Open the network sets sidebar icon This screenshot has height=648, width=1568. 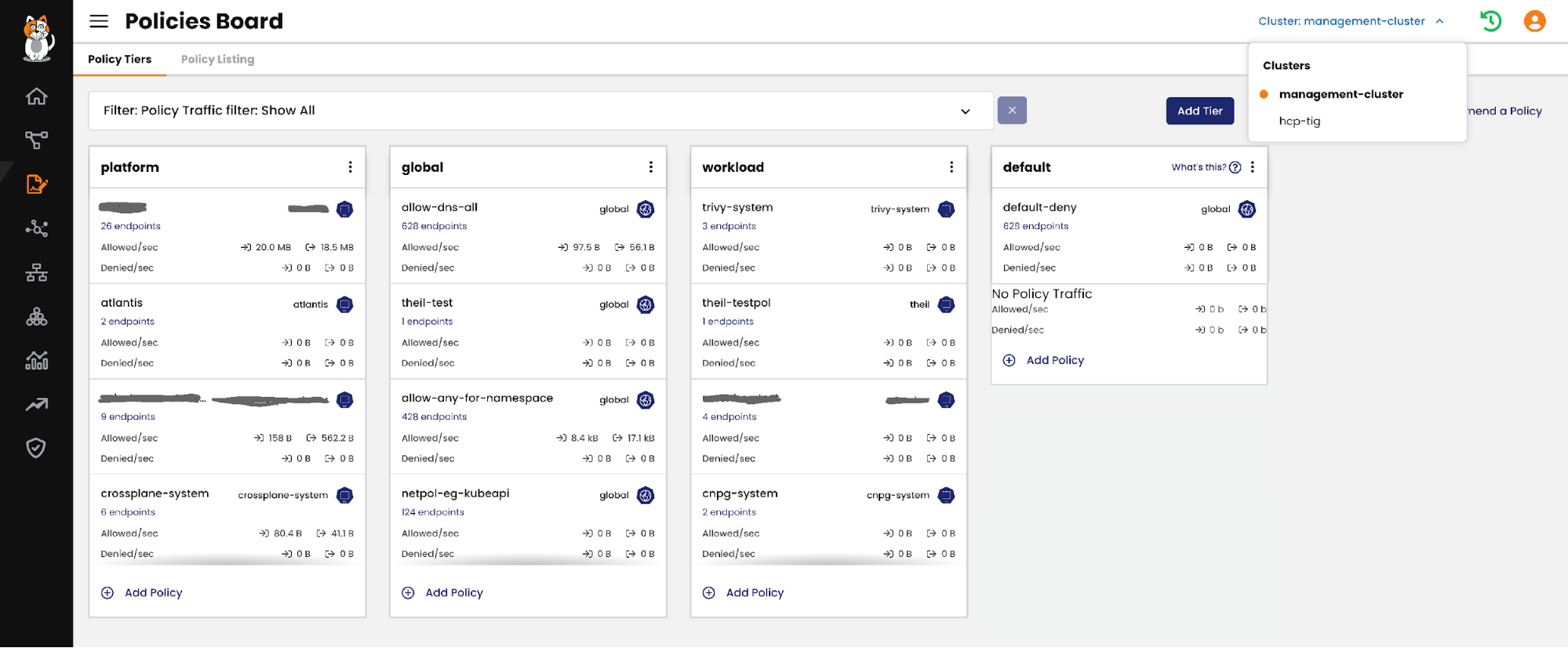coord(36,272)
